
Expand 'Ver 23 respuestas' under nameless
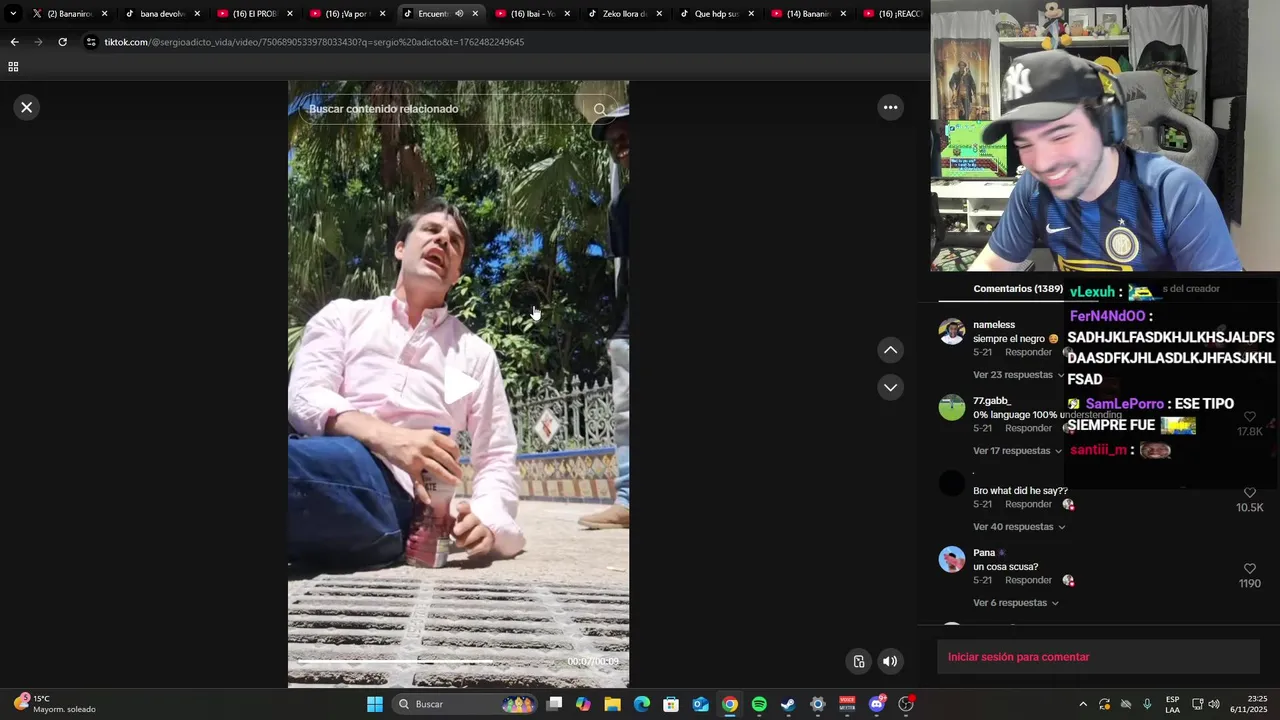point(1019,375)
